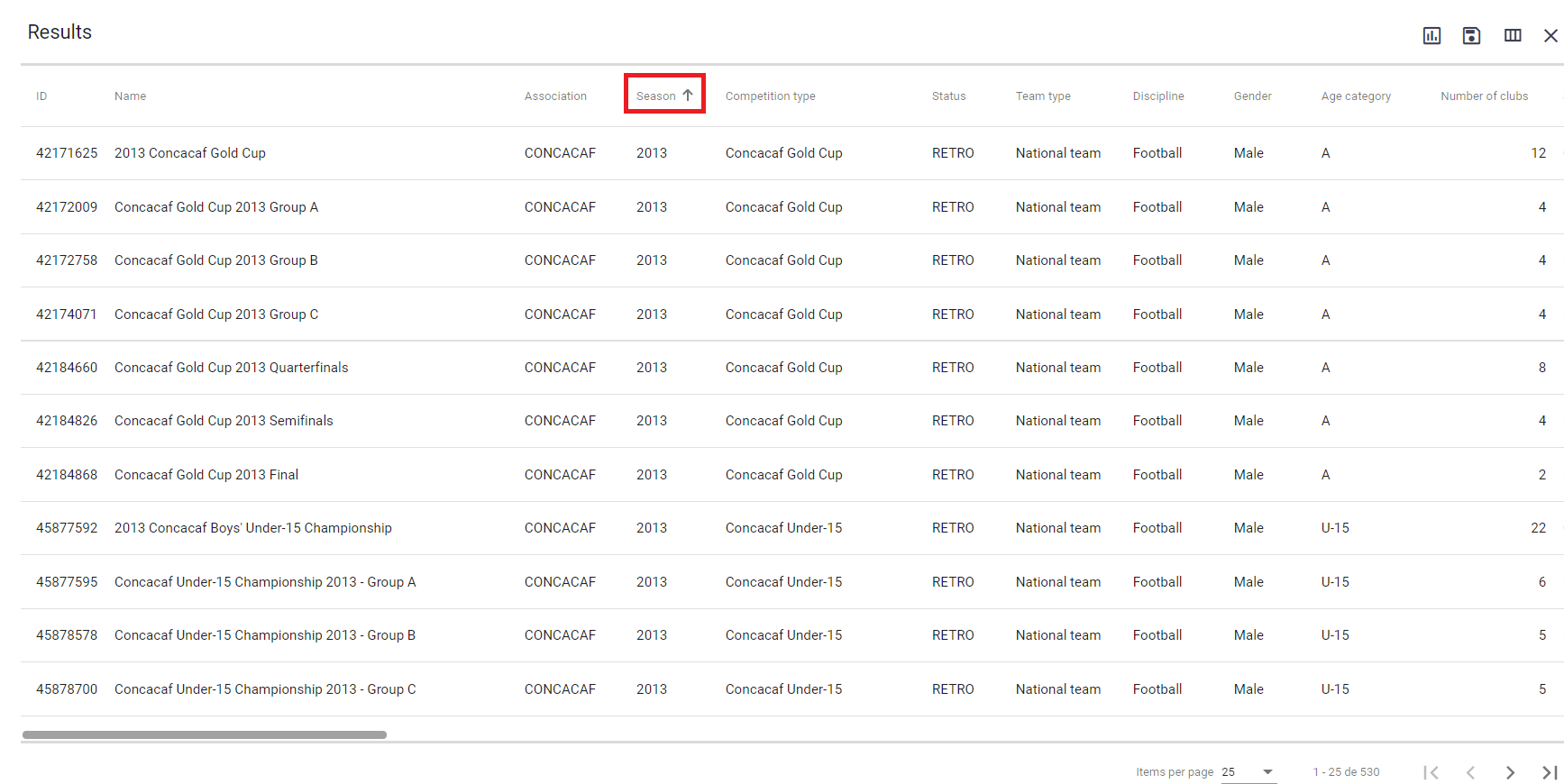Go to the previous page

point(1470,772)
